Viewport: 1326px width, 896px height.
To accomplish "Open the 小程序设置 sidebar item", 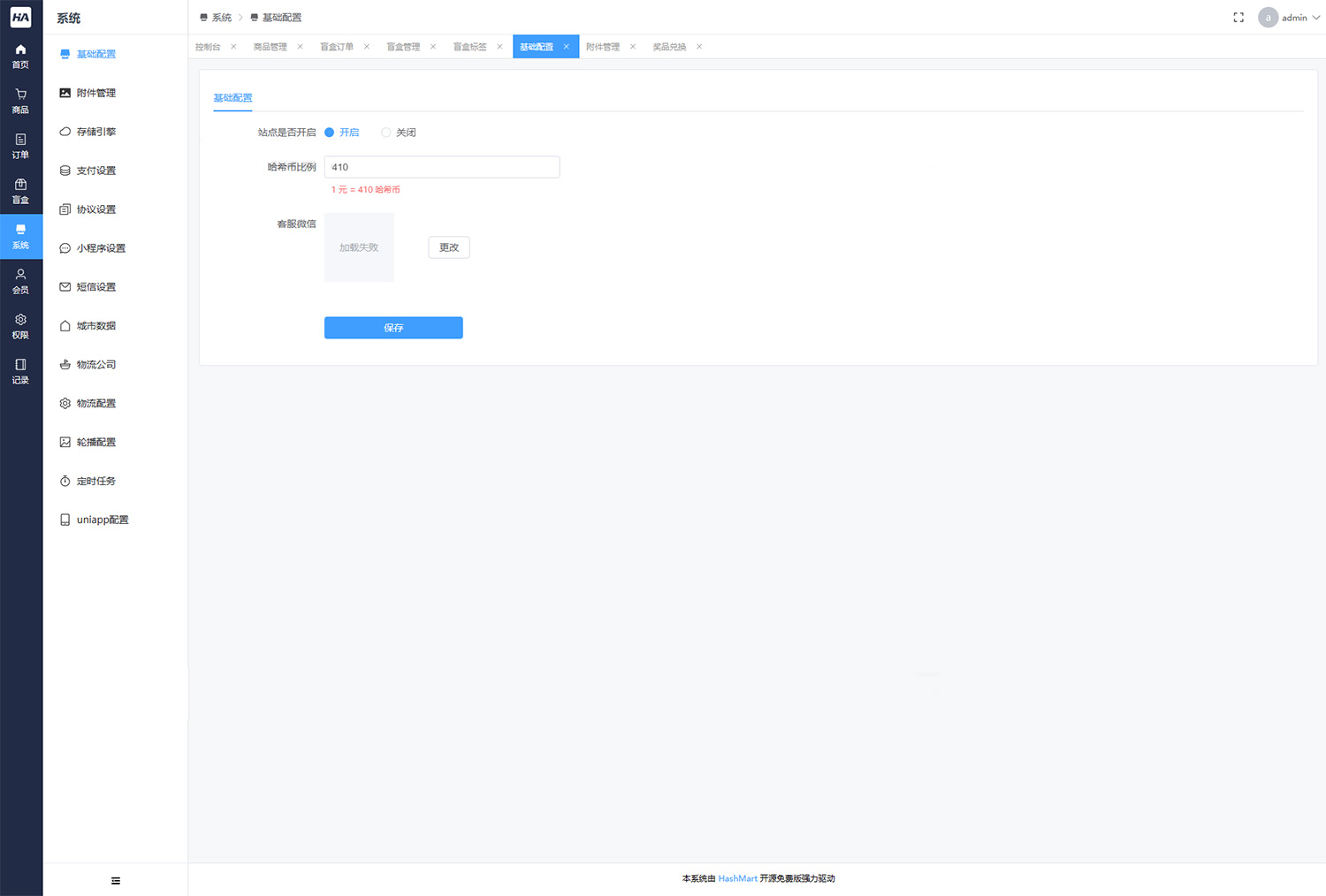I will 102,247.
